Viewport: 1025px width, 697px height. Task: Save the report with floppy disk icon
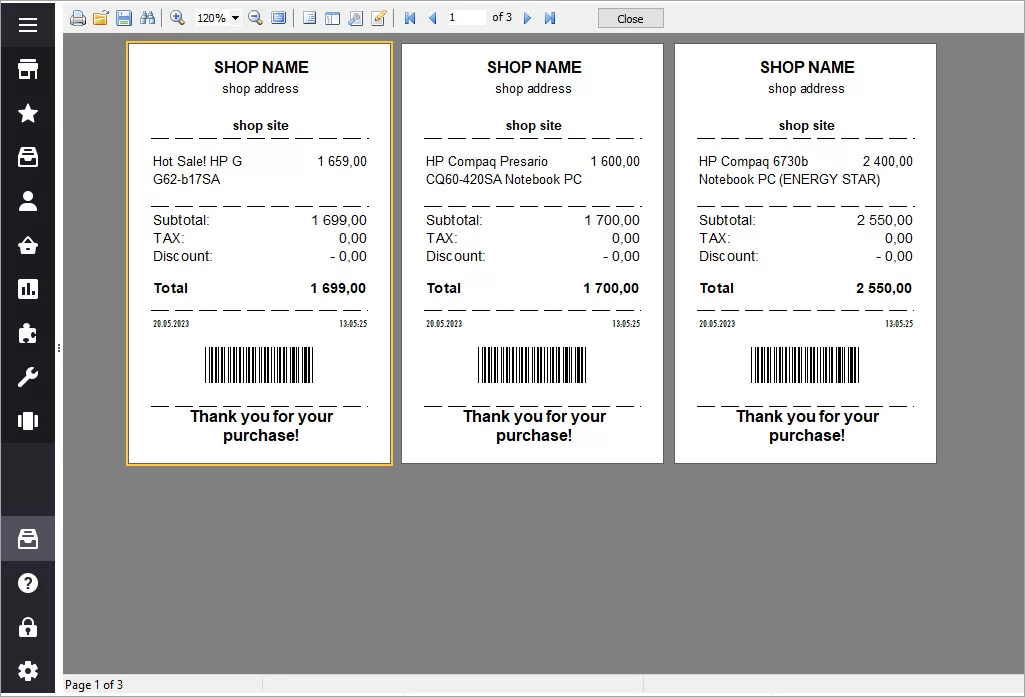coord(124,18)
